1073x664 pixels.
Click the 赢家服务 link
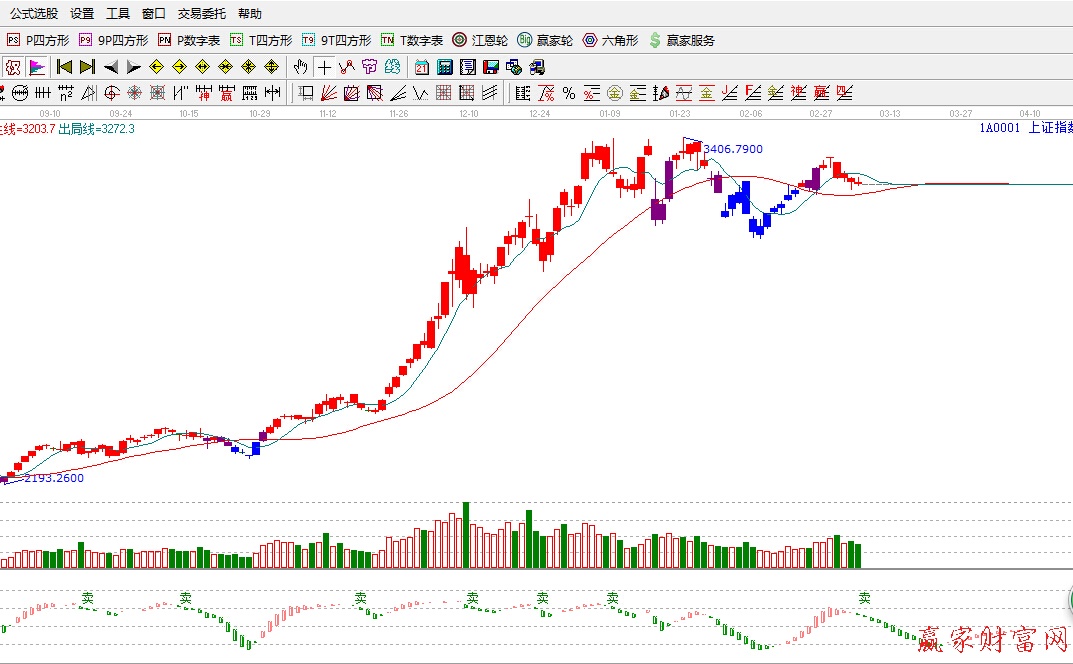click(682, 40)
